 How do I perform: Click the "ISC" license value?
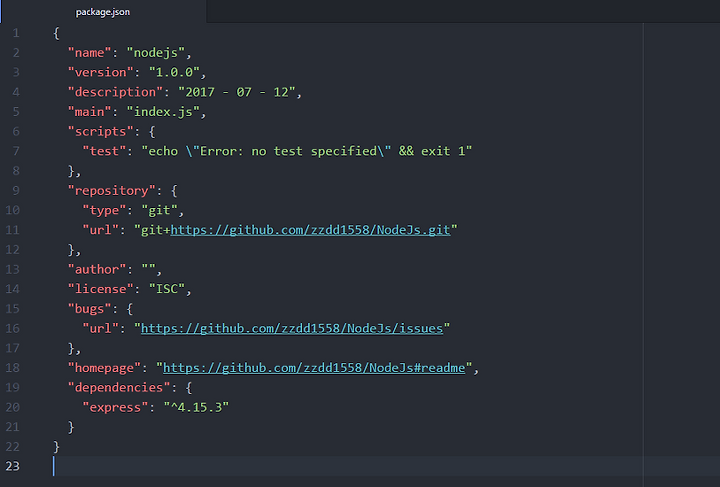coord(167,289)
